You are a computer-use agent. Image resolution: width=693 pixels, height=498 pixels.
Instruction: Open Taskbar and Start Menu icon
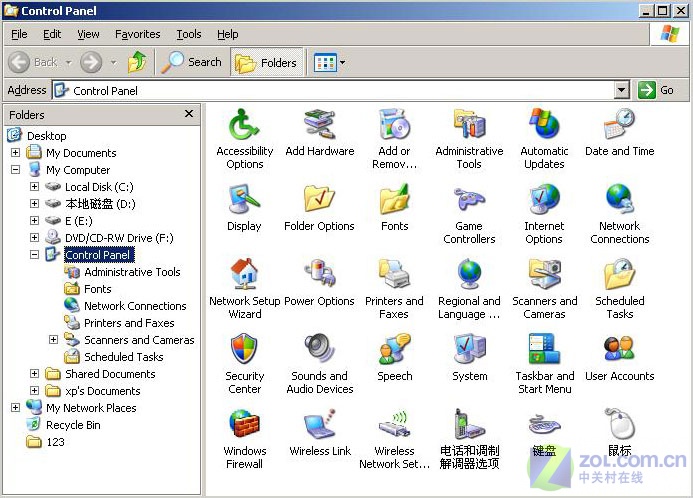[544, 350]
